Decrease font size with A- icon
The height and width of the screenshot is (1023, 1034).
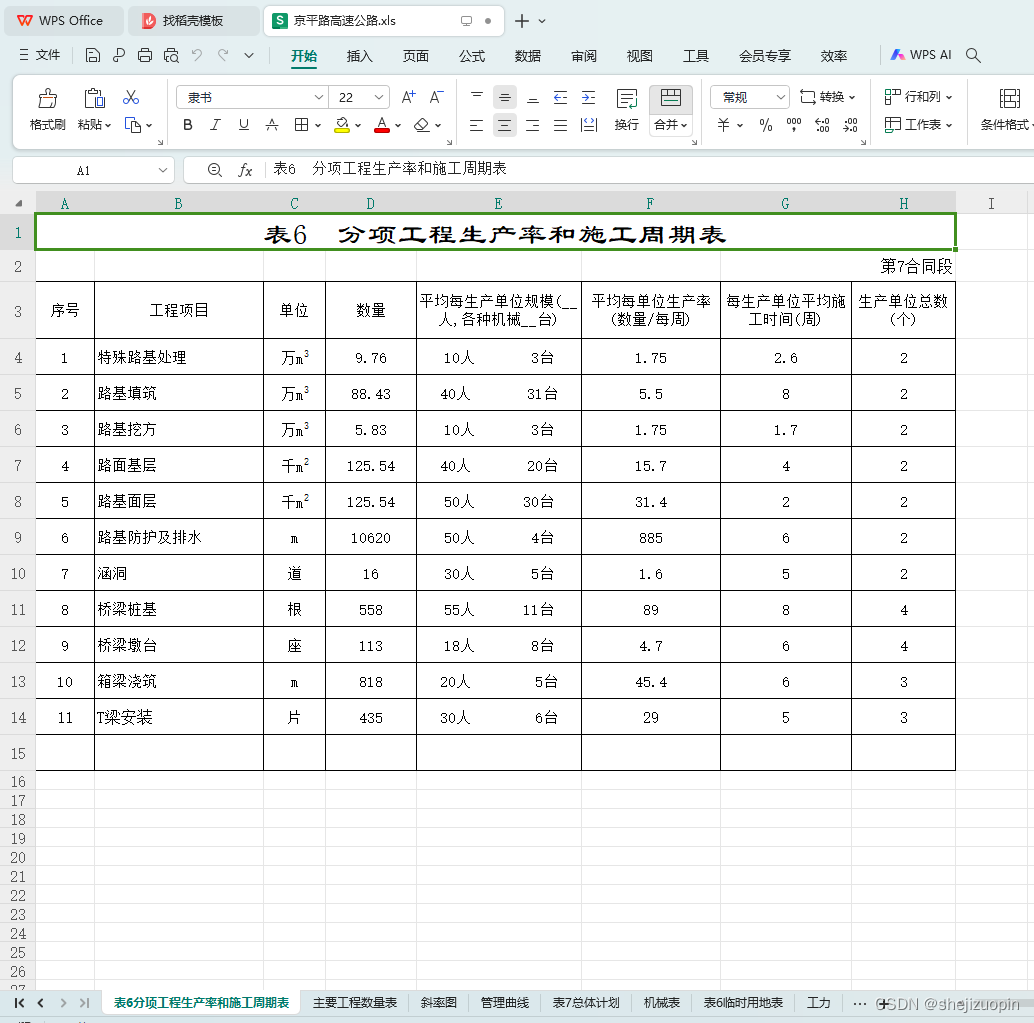(436, 97)
